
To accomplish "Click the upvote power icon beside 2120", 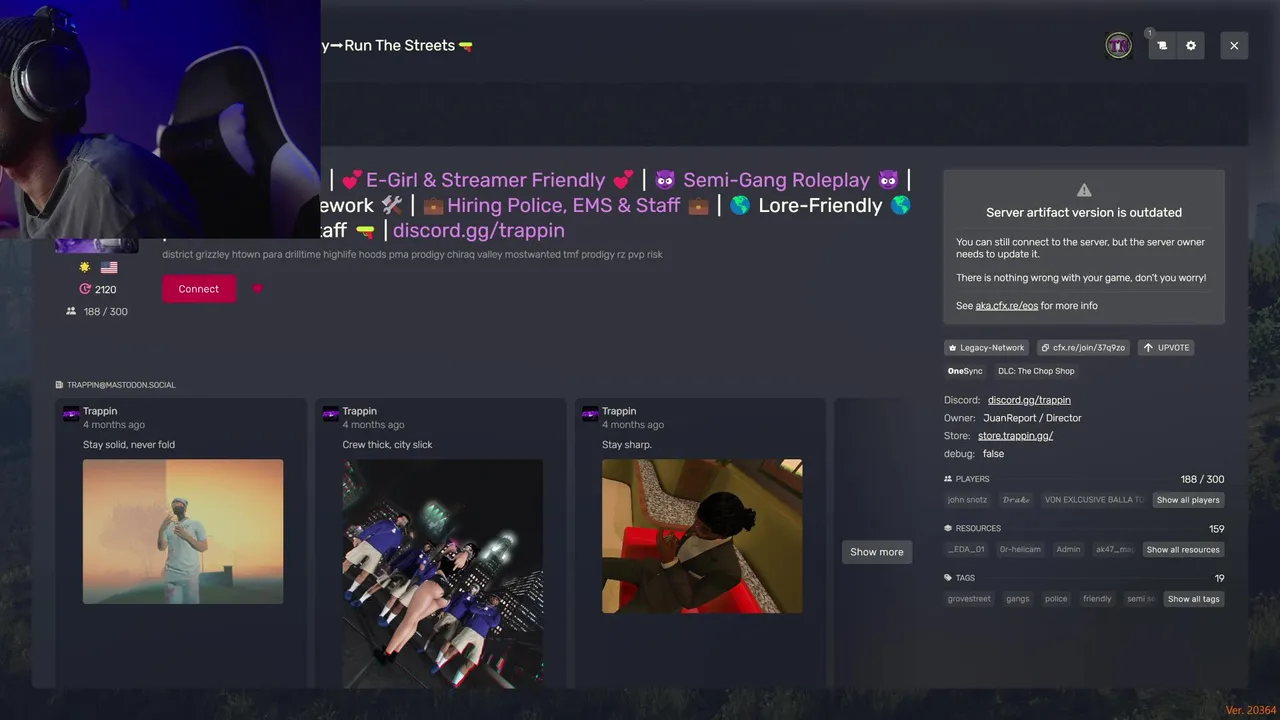I will point(85,289).
